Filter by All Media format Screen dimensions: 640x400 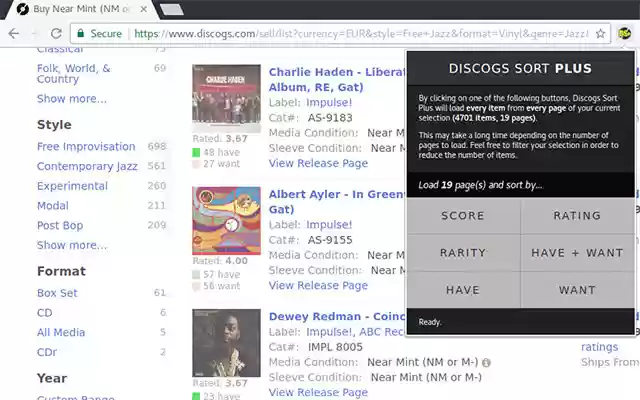tap(61, 332)
